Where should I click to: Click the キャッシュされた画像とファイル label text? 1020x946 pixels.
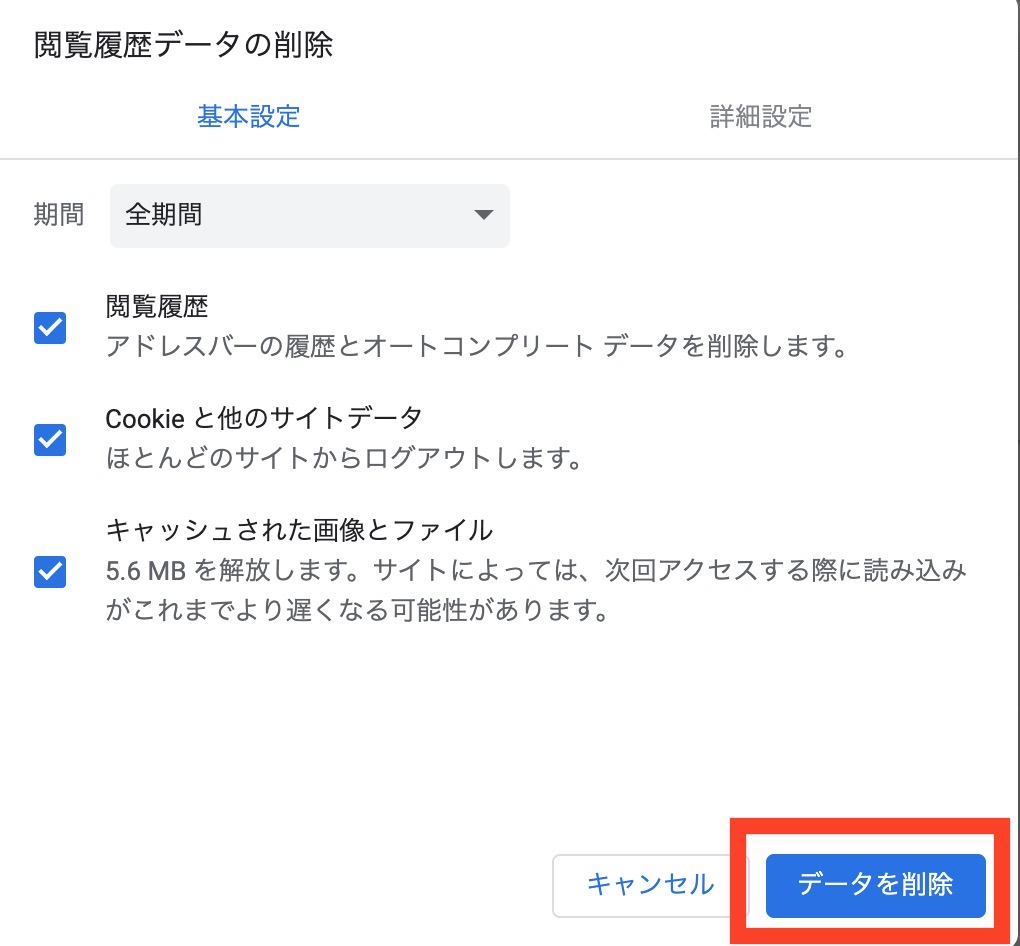(299, 529)
